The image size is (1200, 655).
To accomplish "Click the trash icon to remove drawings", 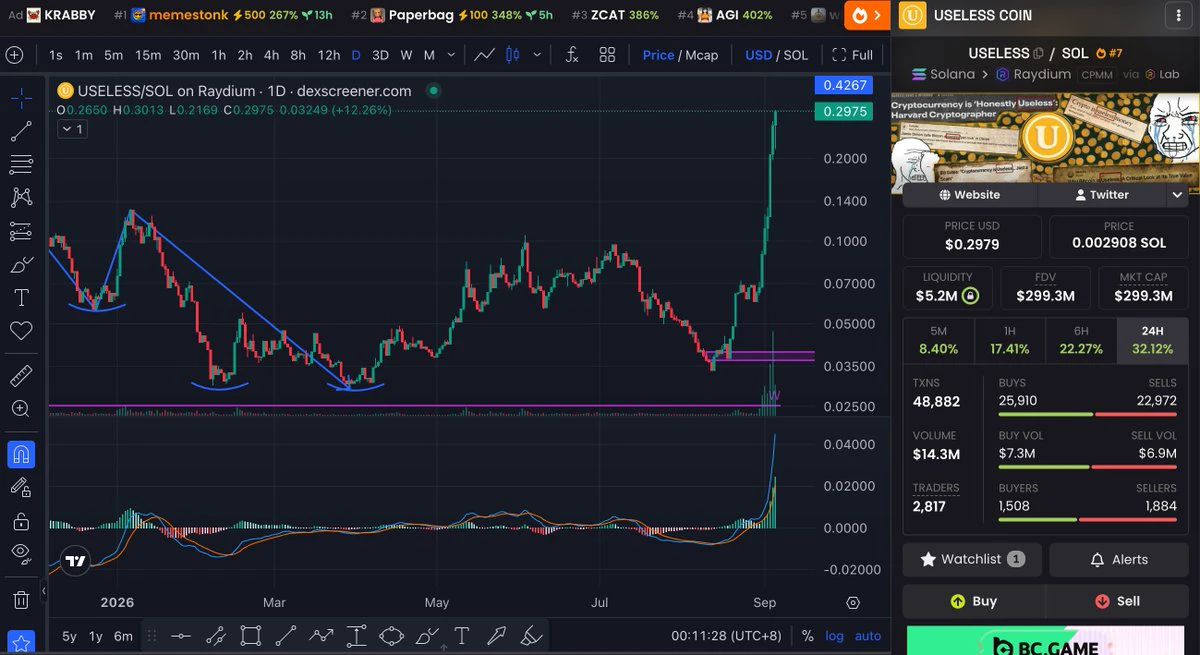I will [x=22, y=600].
